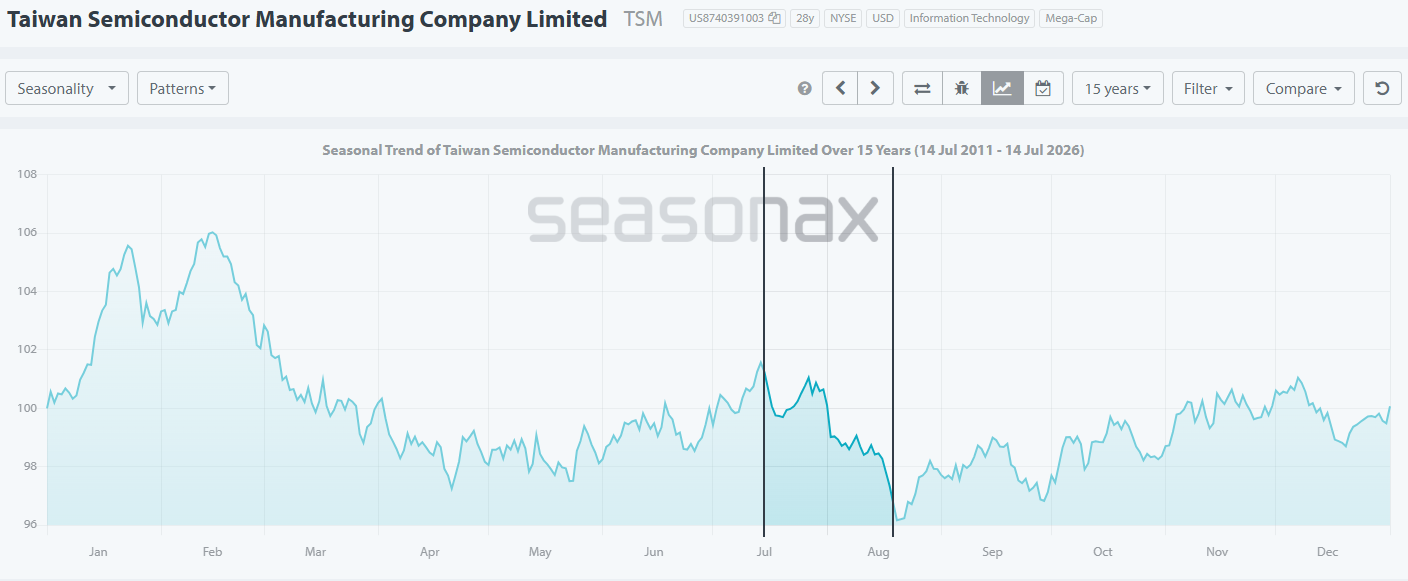Expand the 15 years period dropdown

pyautogui.click(x=1117, y=88)
